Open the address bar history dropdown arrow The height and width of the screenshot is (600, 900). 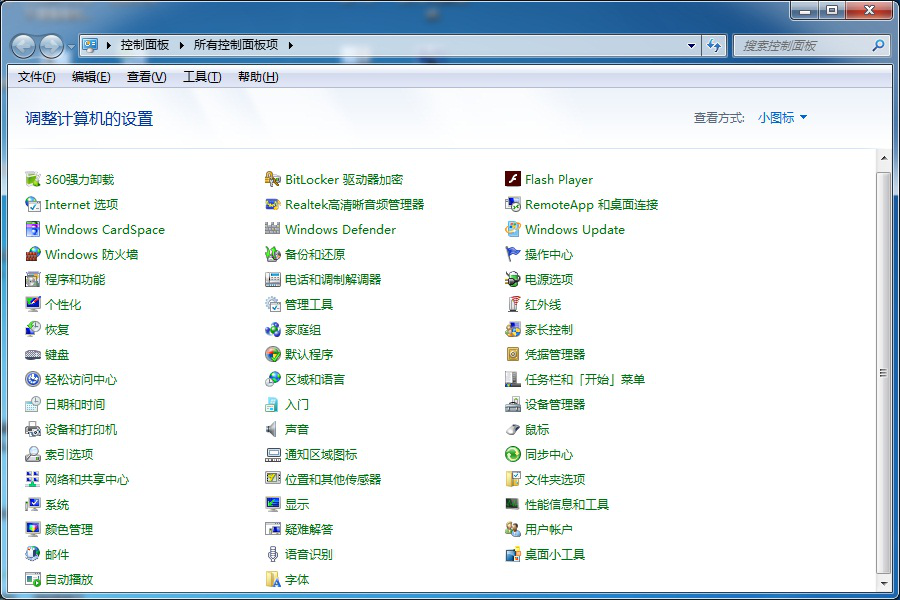[x=691, y=46]
